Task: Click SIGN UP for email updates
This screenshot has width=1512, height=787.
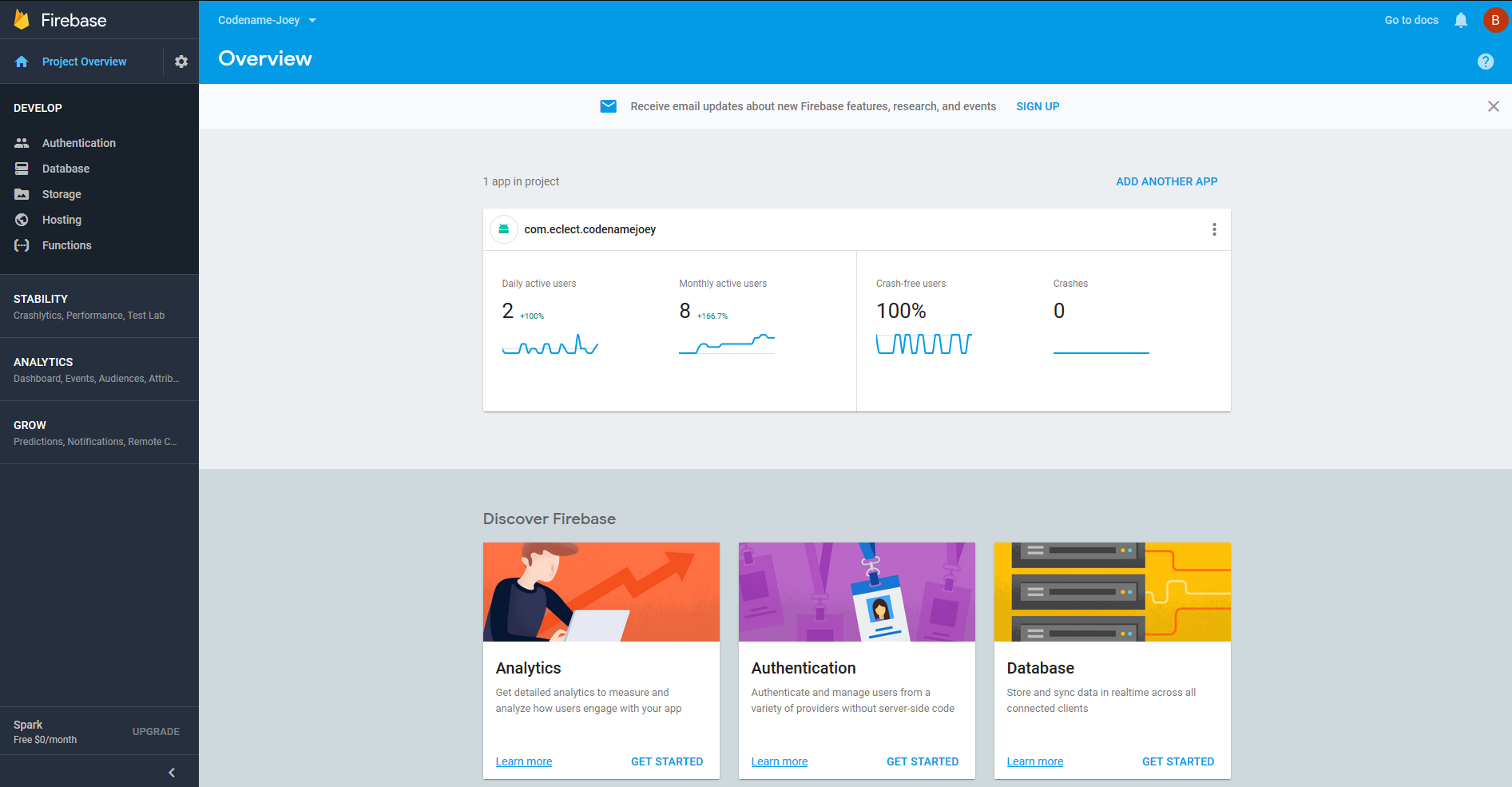Action: point(1038,106)
